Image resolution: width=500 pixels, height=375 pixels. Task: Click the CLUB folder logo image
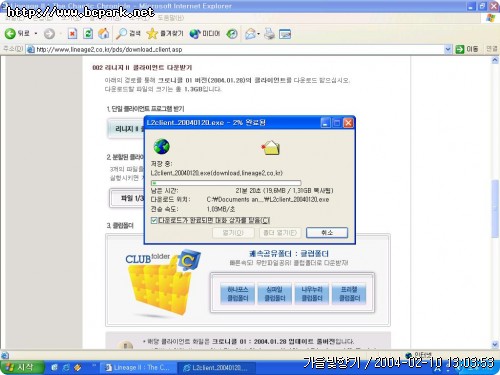click(162, 283)
